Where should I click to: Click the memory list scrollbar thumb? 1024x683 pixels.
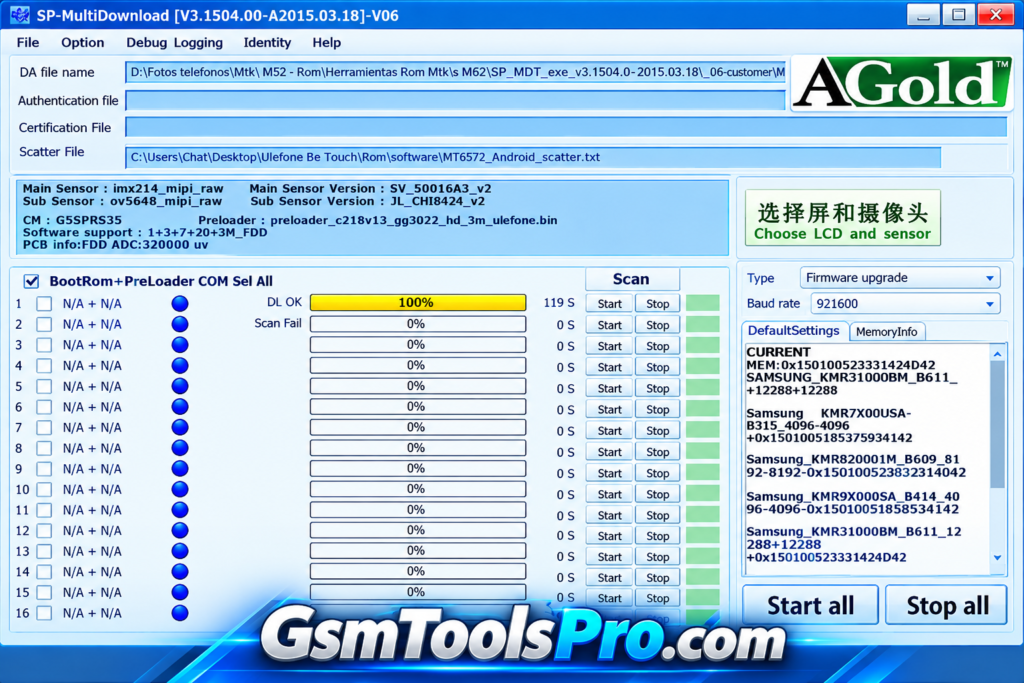[x=997, y=424]
